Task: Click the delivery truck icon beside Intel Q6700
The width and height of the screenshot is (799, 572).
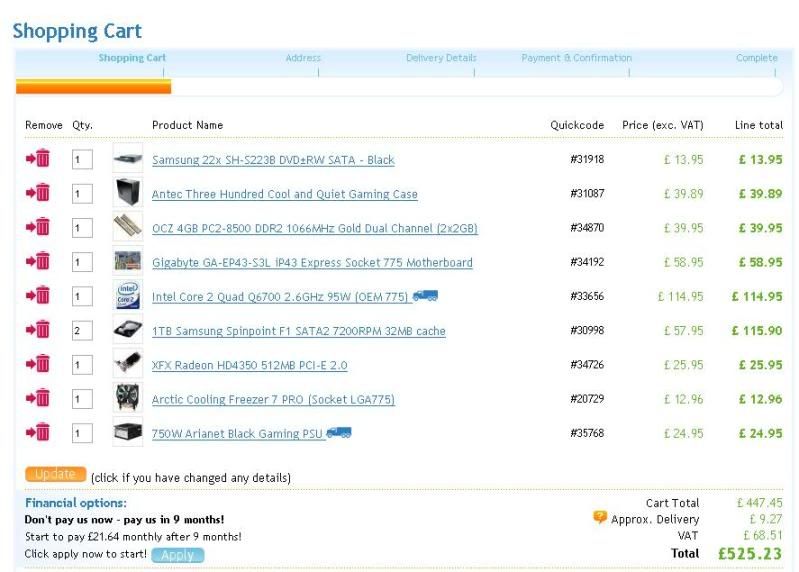Action: pos(425,296)
